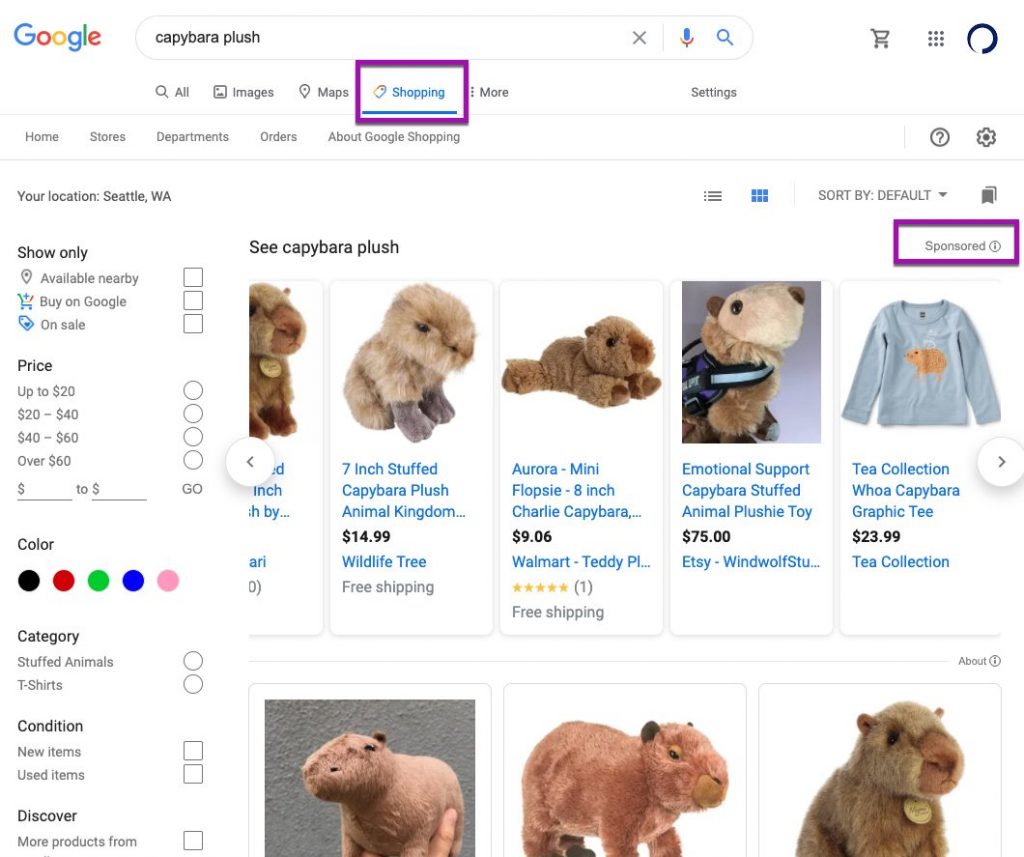The image size is (1024, 857).
Task: Open the Images tab
Action: pos(244,92)
